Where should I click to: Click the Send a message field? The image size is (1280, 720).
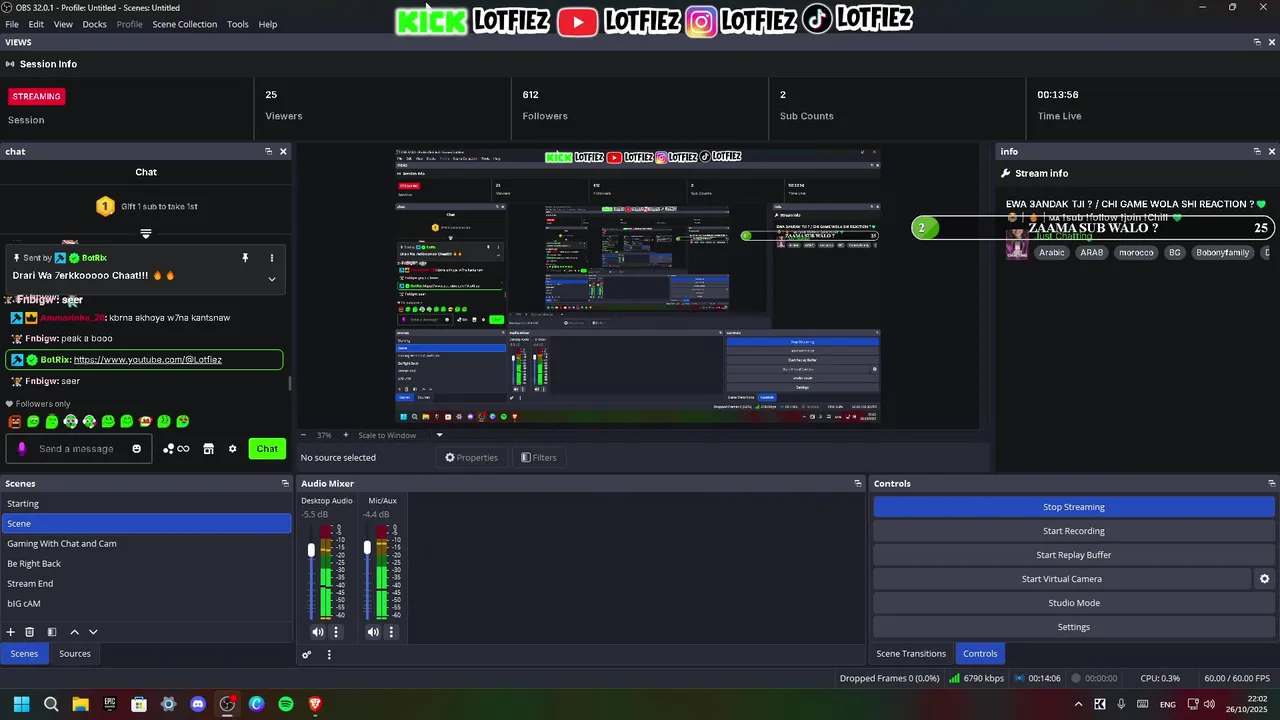pos(80,449)
